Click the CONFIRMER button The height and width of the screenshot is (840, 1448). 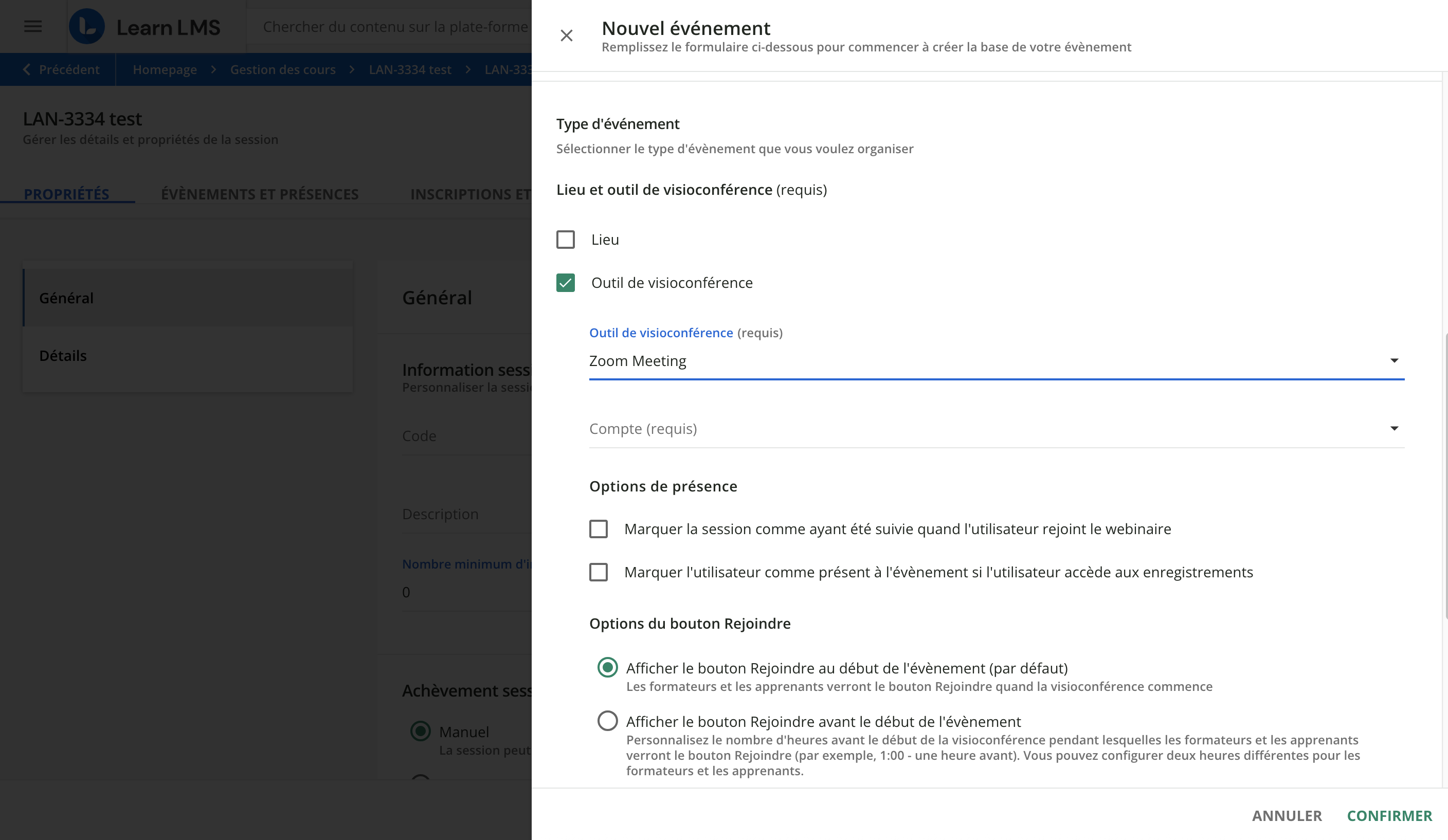pyautogui.click(x=1389, y=815)
